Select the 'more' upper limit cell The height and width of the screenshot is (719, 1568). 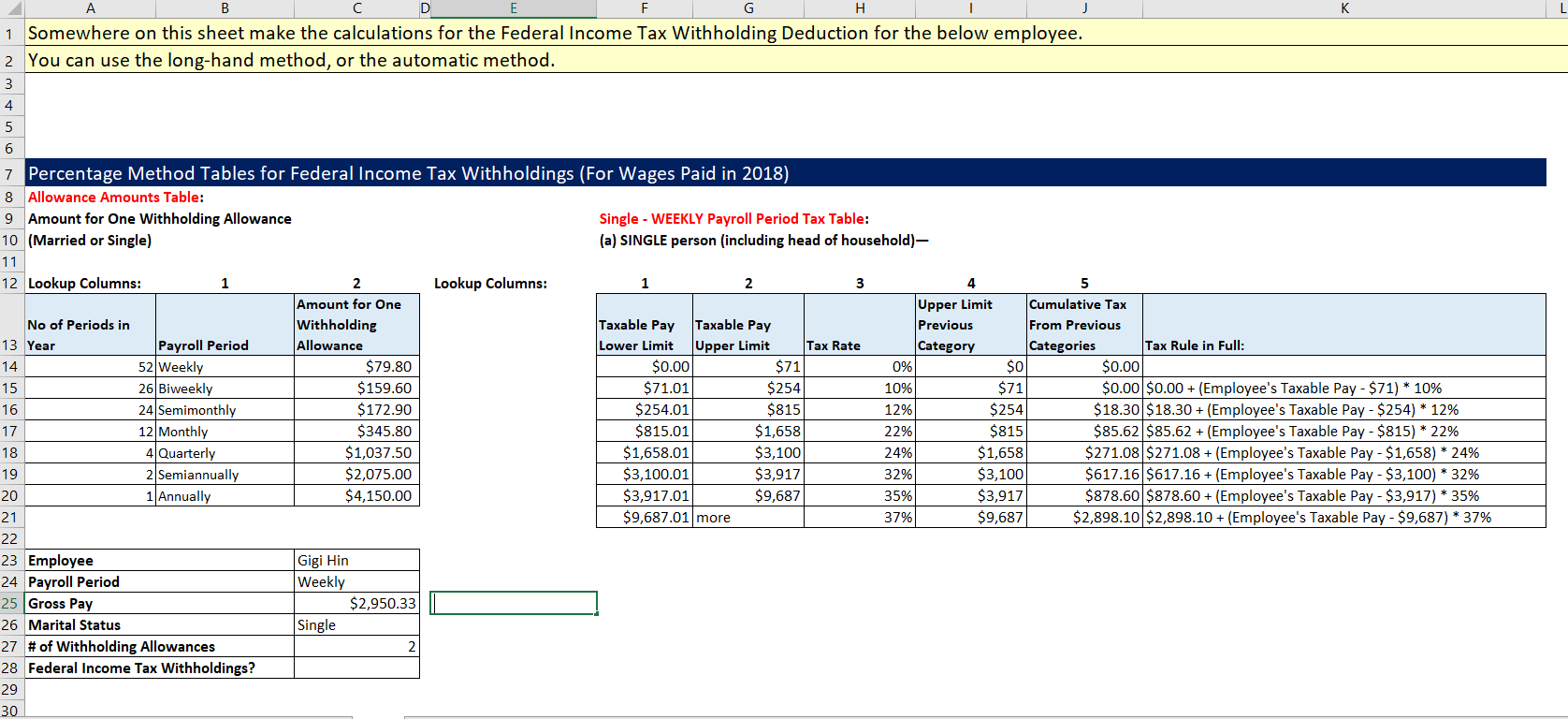748,517
